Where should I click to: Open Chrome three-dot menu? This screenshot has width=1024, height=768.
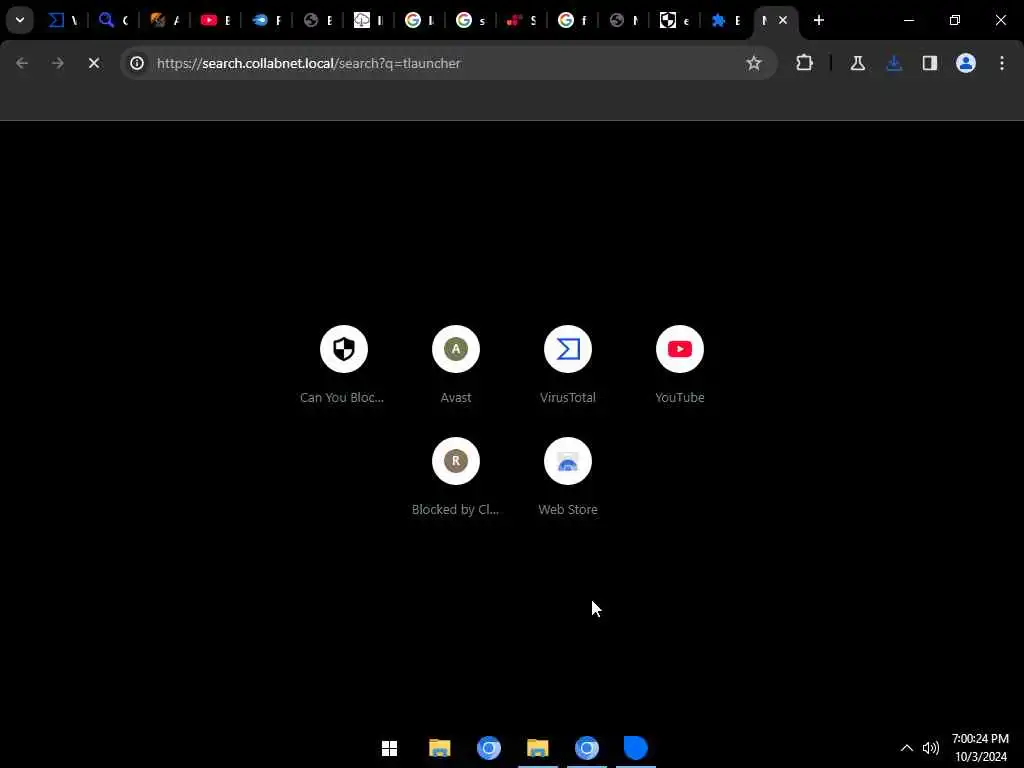pyautogui.click(x=1002, y=63)
